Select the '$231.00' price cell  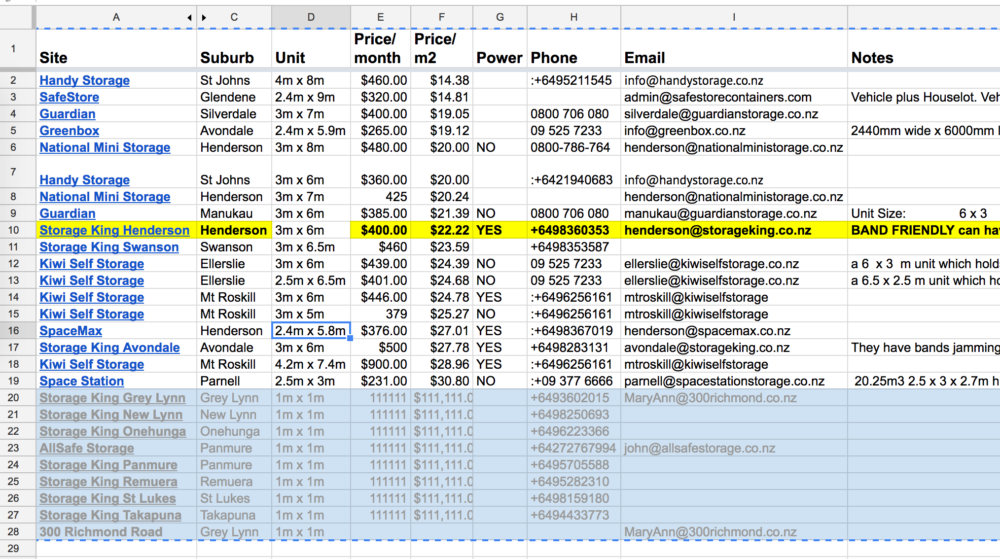380,381
